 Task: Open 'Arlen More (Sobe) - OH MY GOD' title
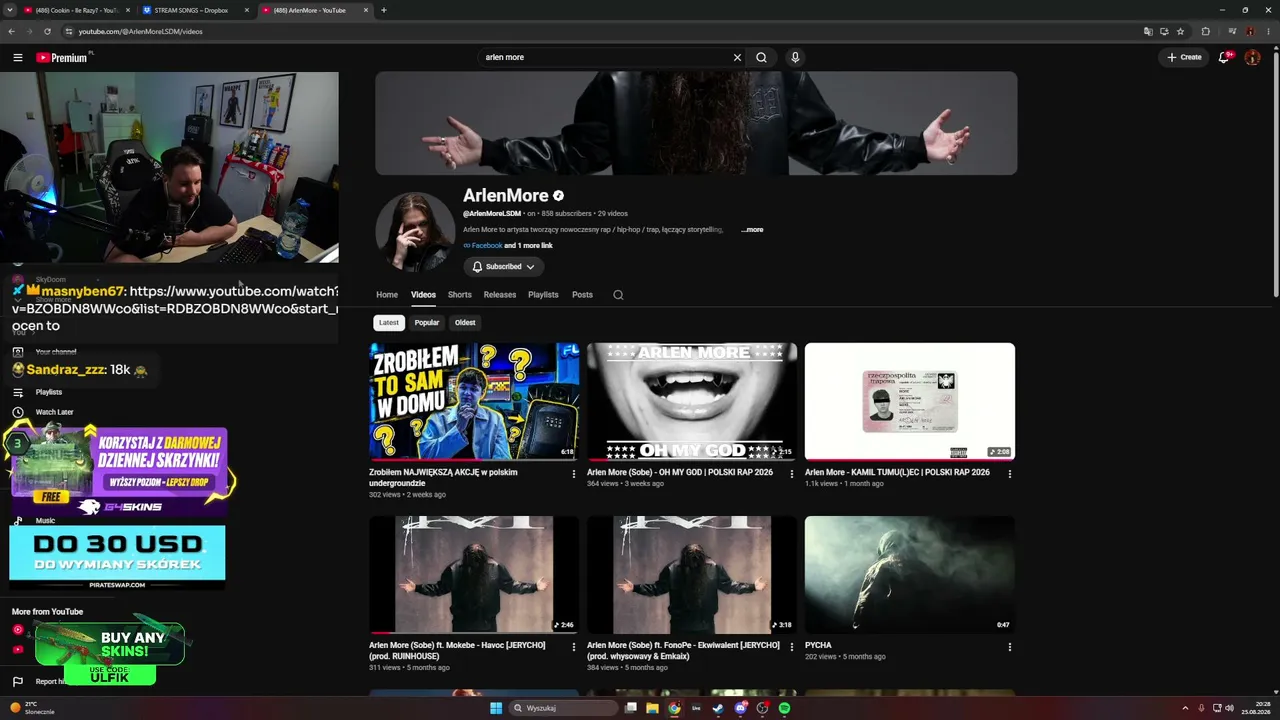pyautogui.click(x=680, y=472)
